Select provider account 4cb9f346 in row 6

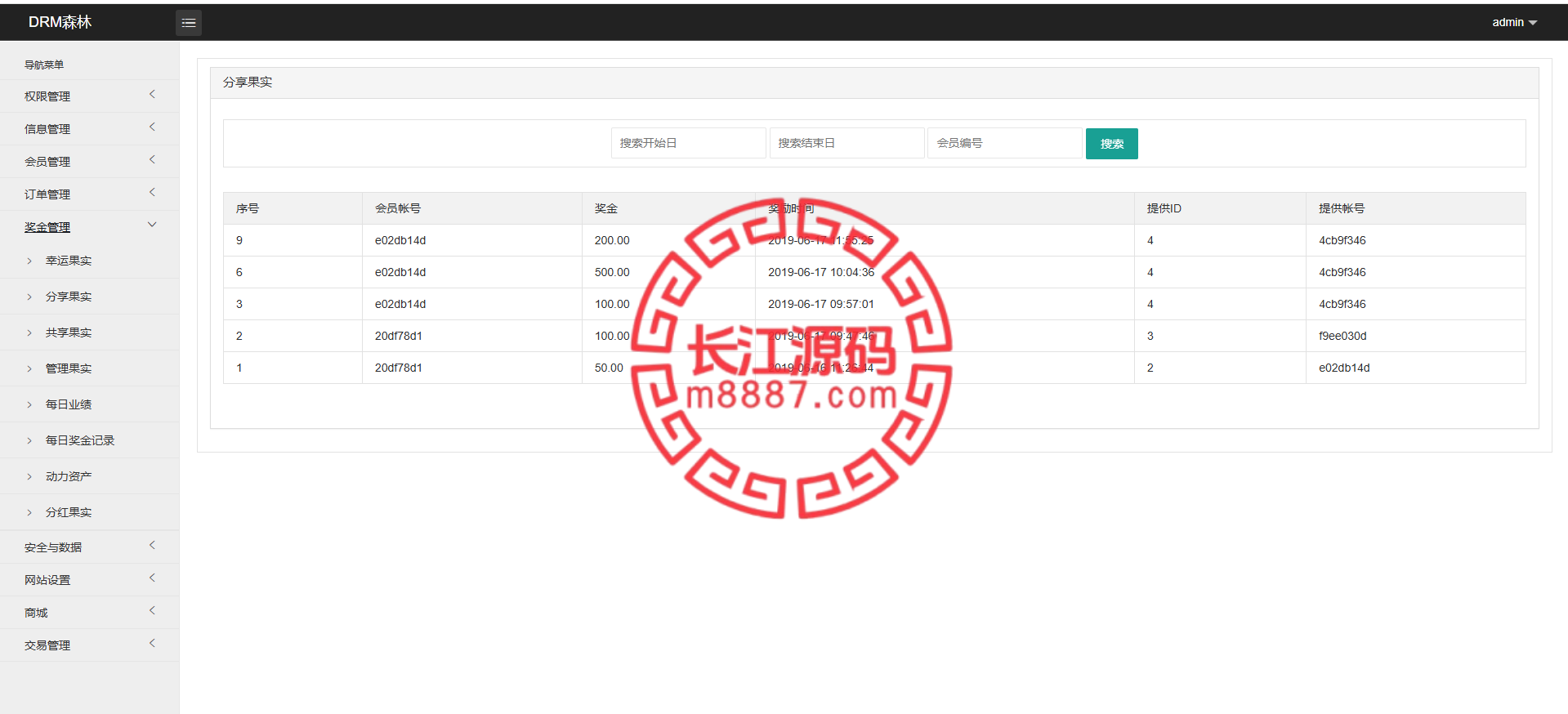click(1342, 272)
